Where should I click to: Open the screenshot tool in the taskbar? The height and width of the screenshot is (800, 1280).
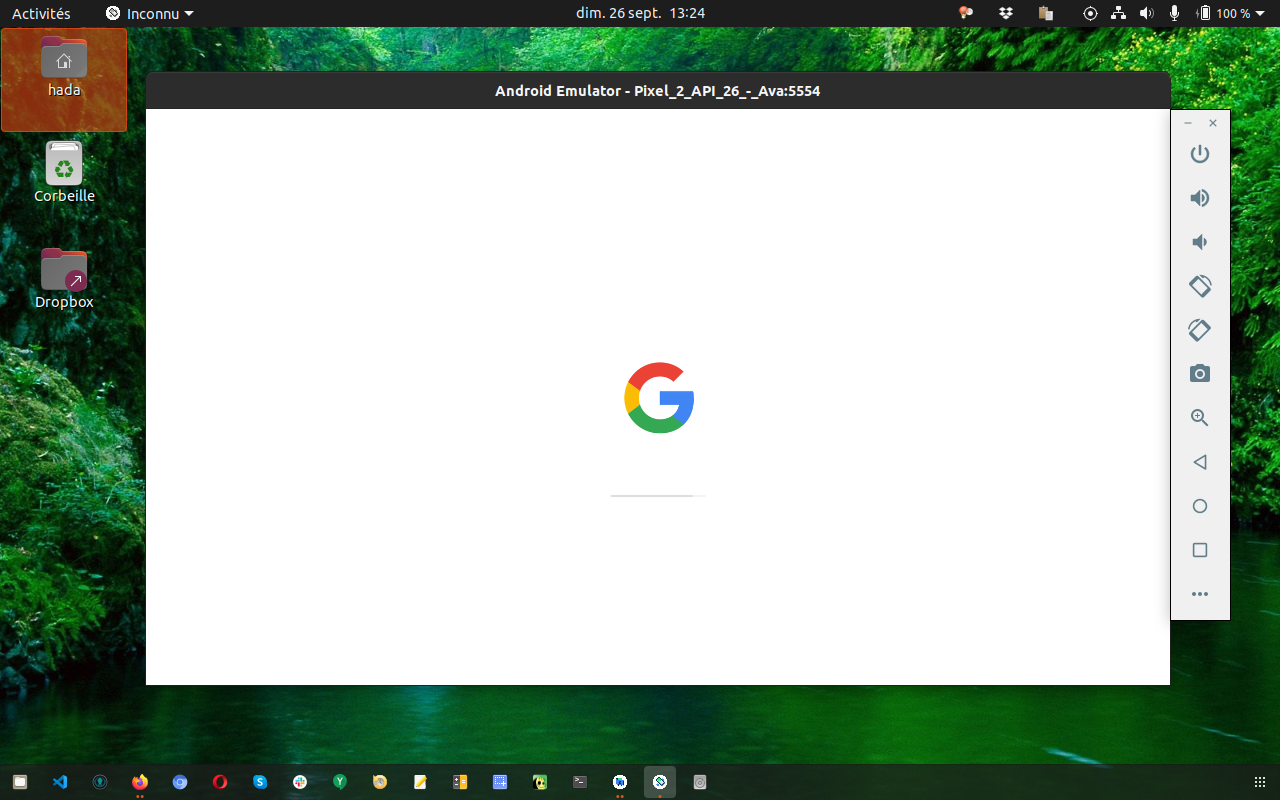pyautogui.click(x=500, y=782)
